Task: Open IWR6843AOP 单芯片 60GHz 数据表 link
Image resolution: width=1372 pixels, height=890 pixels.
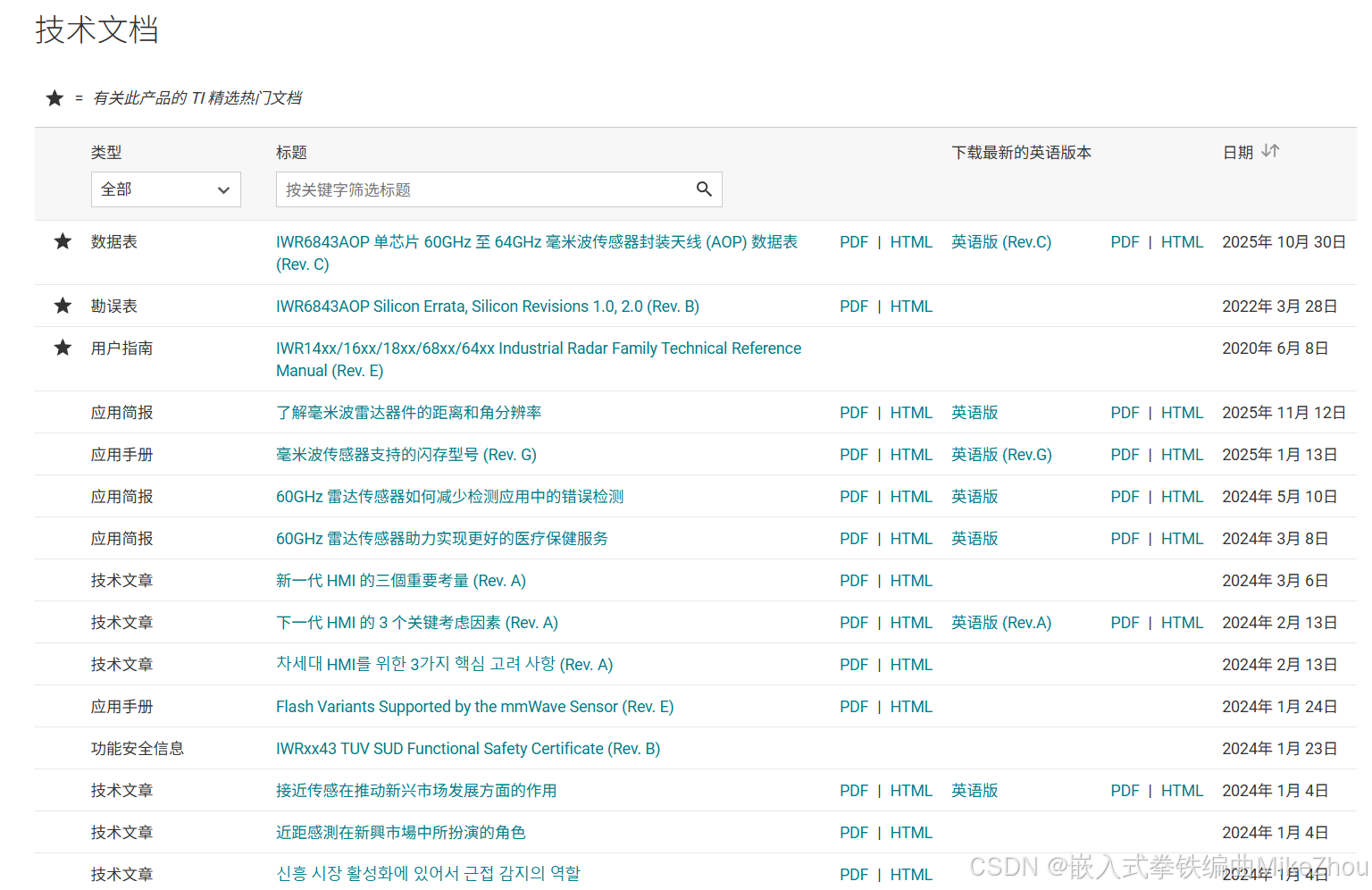Action: point(537,253)
